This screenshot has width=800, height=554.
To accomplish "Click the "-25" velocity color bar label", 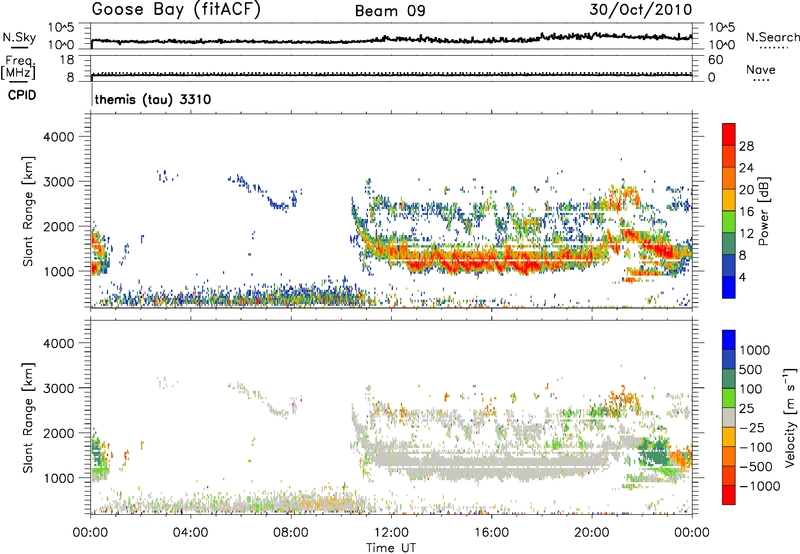I will [752, 428].
